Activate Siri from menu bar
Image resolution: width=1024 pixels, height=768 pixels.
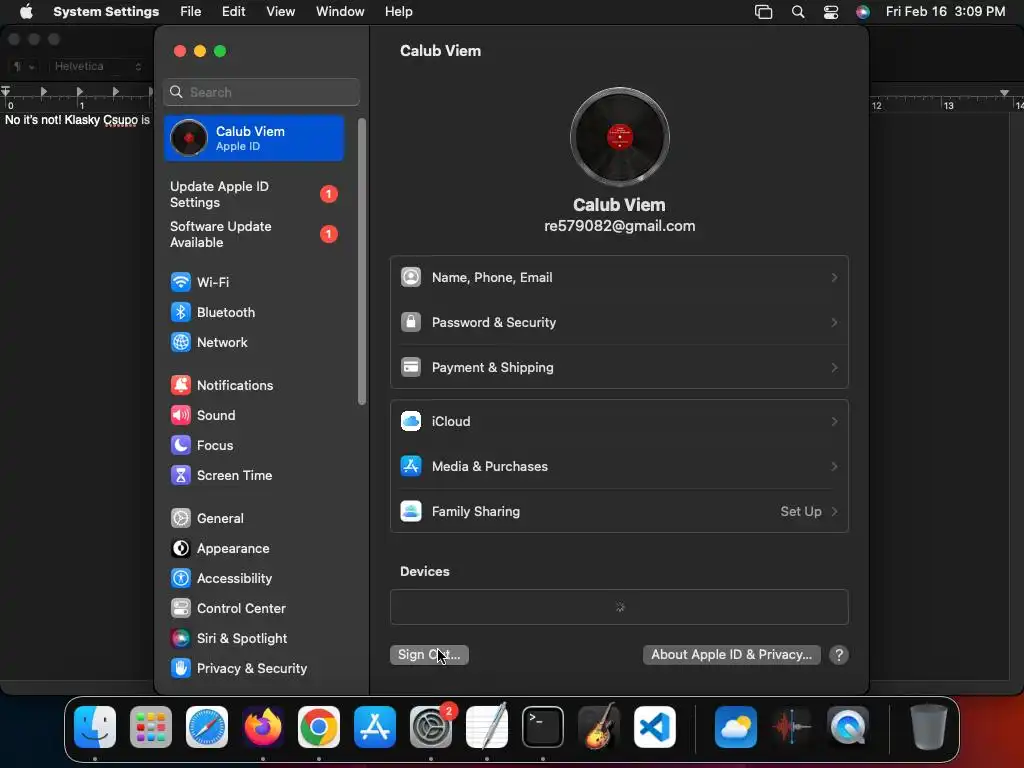pyautogui.click(x=863, y=12)
